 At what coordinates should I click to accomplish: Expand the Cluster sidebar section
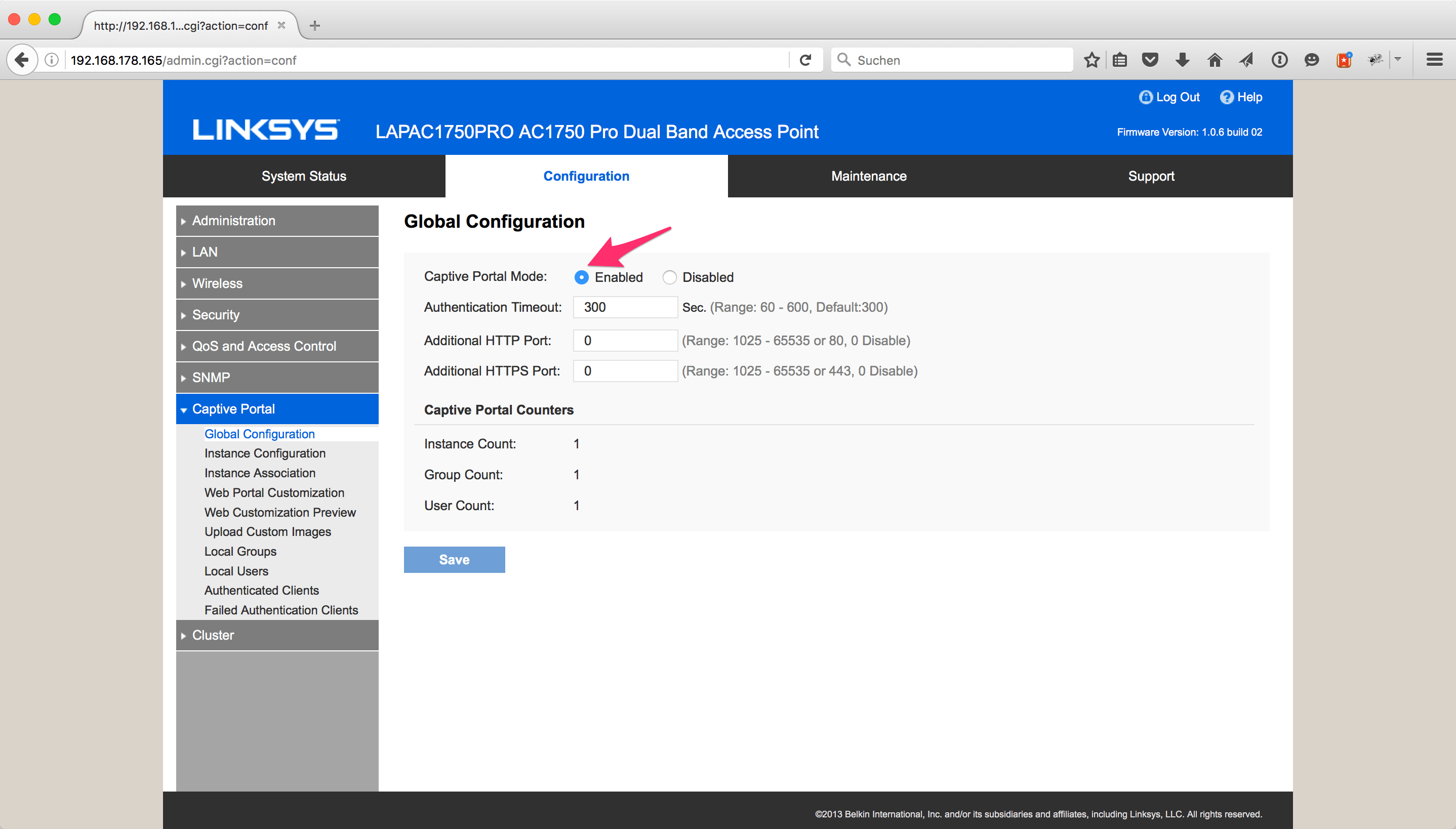pyautogui.click(x=277, y=635)
